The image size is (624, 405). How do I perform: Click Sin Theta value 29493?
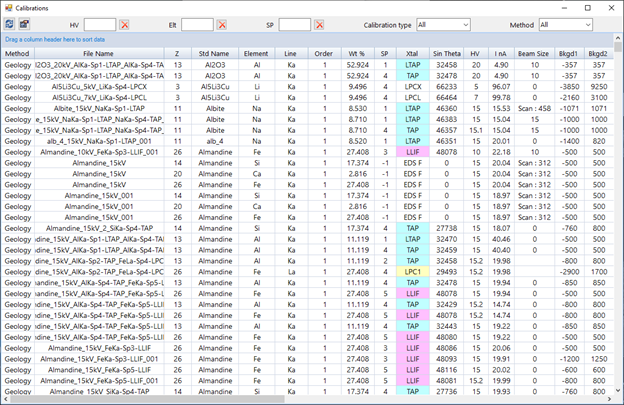[x=447, y=272]
